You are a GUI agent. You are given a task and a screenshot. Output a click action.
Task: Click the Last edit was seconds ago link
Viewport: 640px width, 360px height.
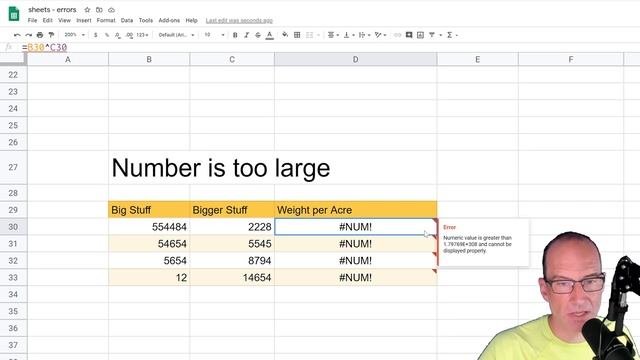pos(239,20)
